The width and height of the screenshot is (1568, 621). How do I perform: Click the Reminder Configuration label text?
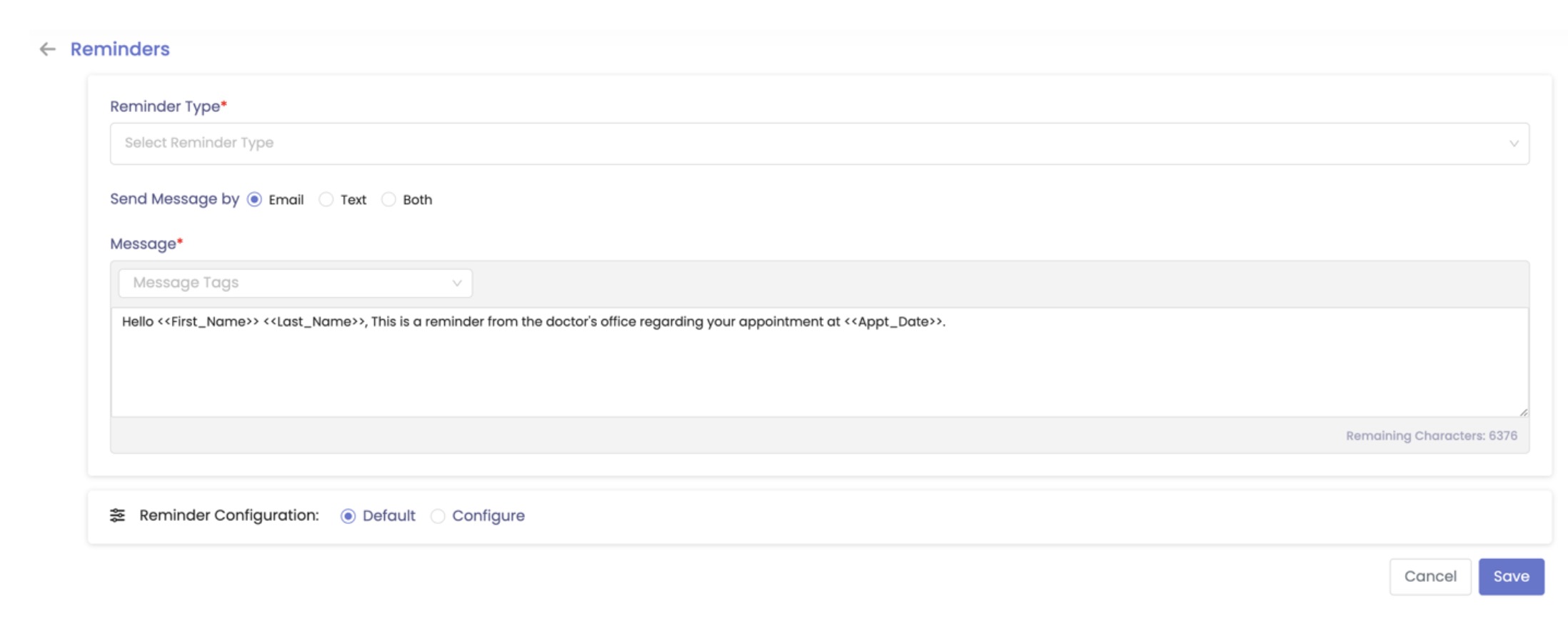point(228,515)
